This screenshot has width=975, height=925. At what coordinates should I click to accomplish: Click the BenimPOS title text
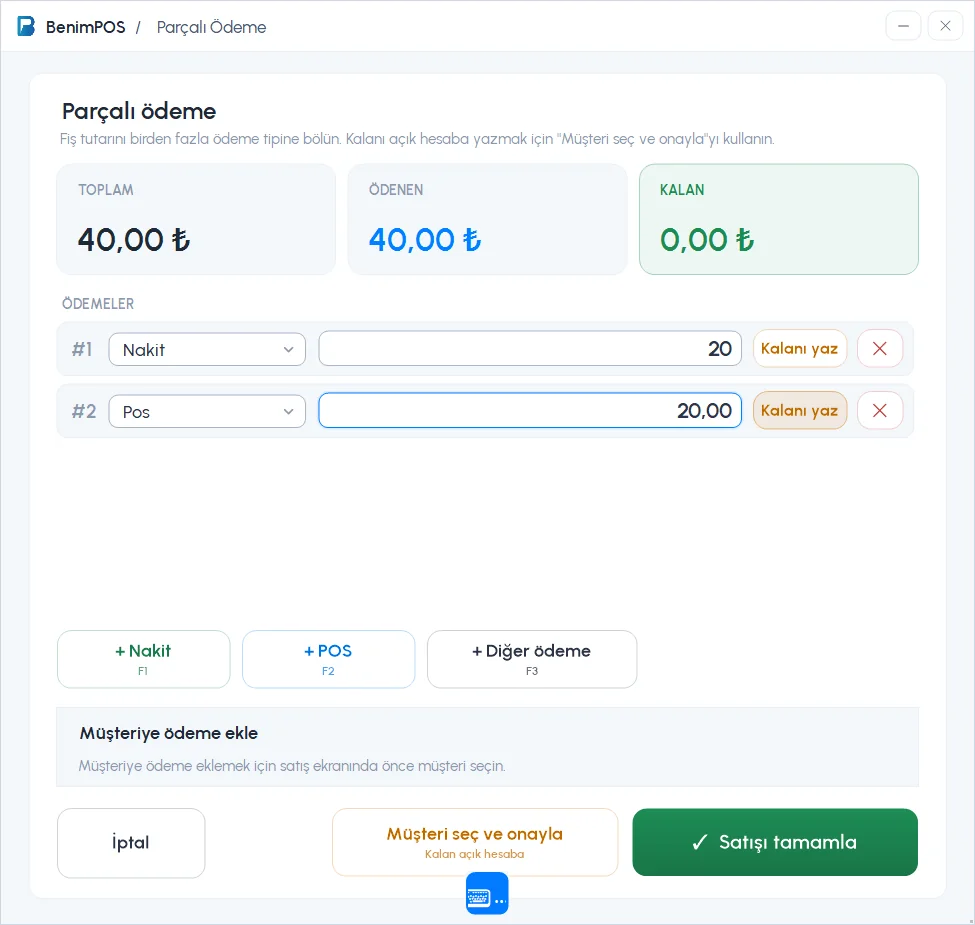[x=85, y=27]
